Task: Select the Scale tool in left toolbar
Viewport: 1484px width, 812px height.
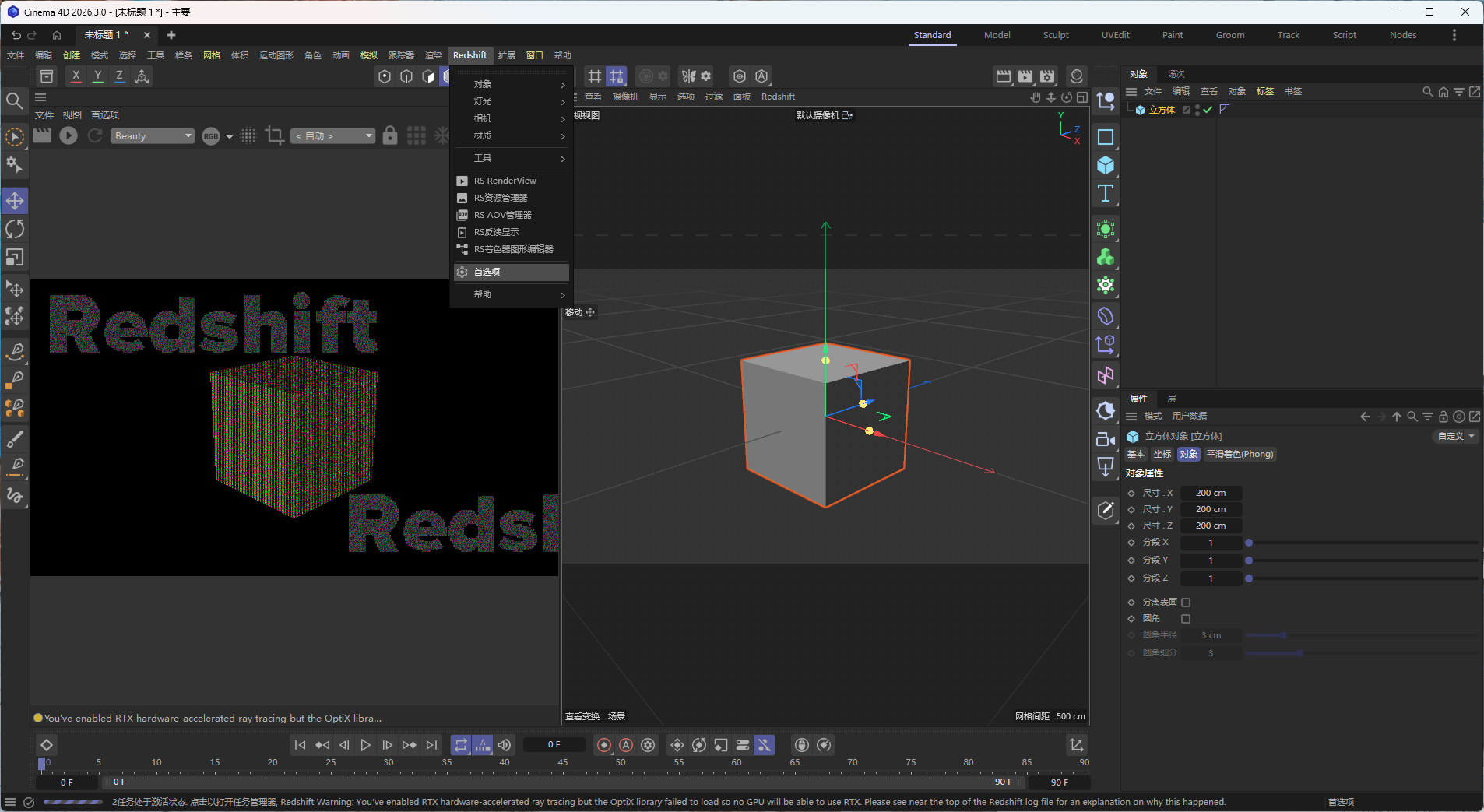Action: (15, 257)
